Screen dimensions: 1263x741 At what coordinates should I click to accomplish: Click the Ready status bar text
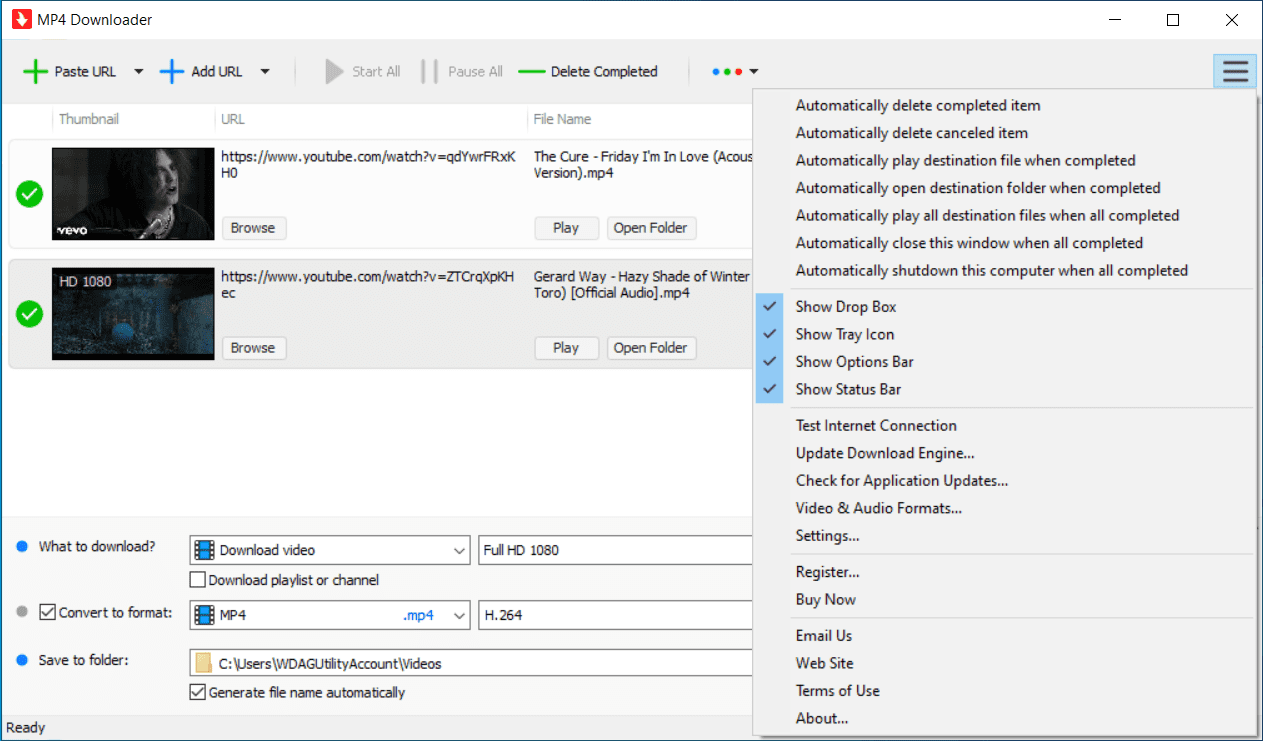point(26,728)
